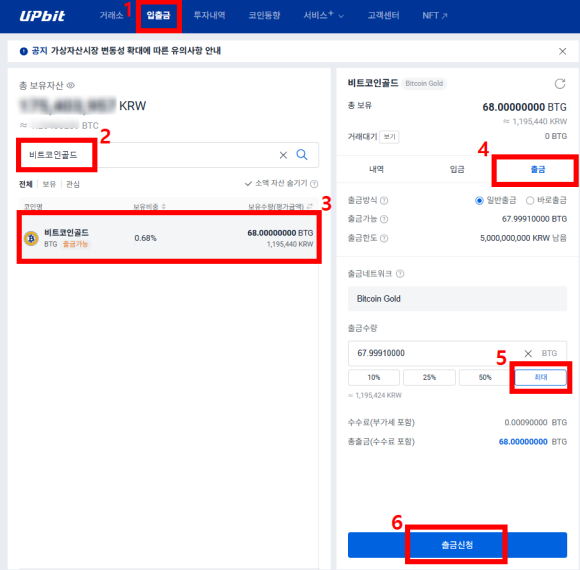This screenshot has height=570, width=580.
Task: Set withdrawal amount to 25%
Action: (x=429, y=378)
